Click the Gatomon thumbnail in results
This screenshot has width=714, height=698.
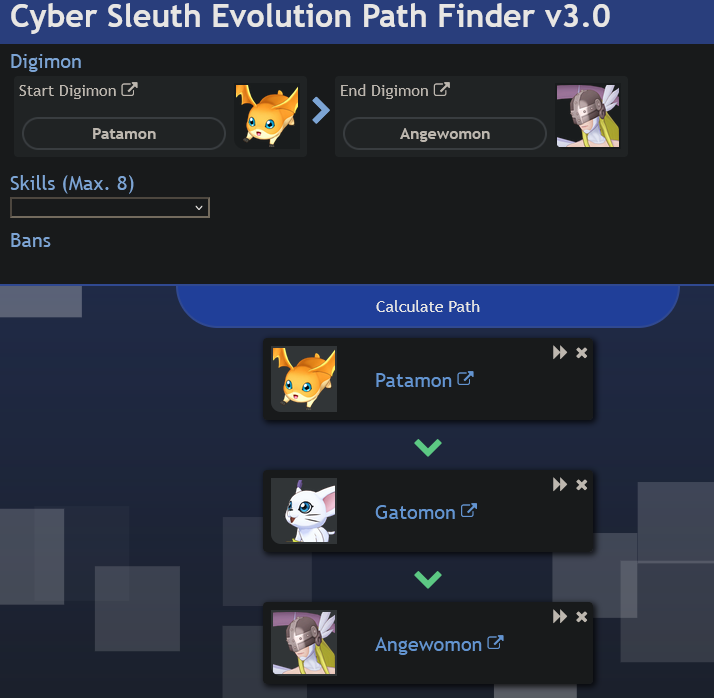click(x=304, y=511)
